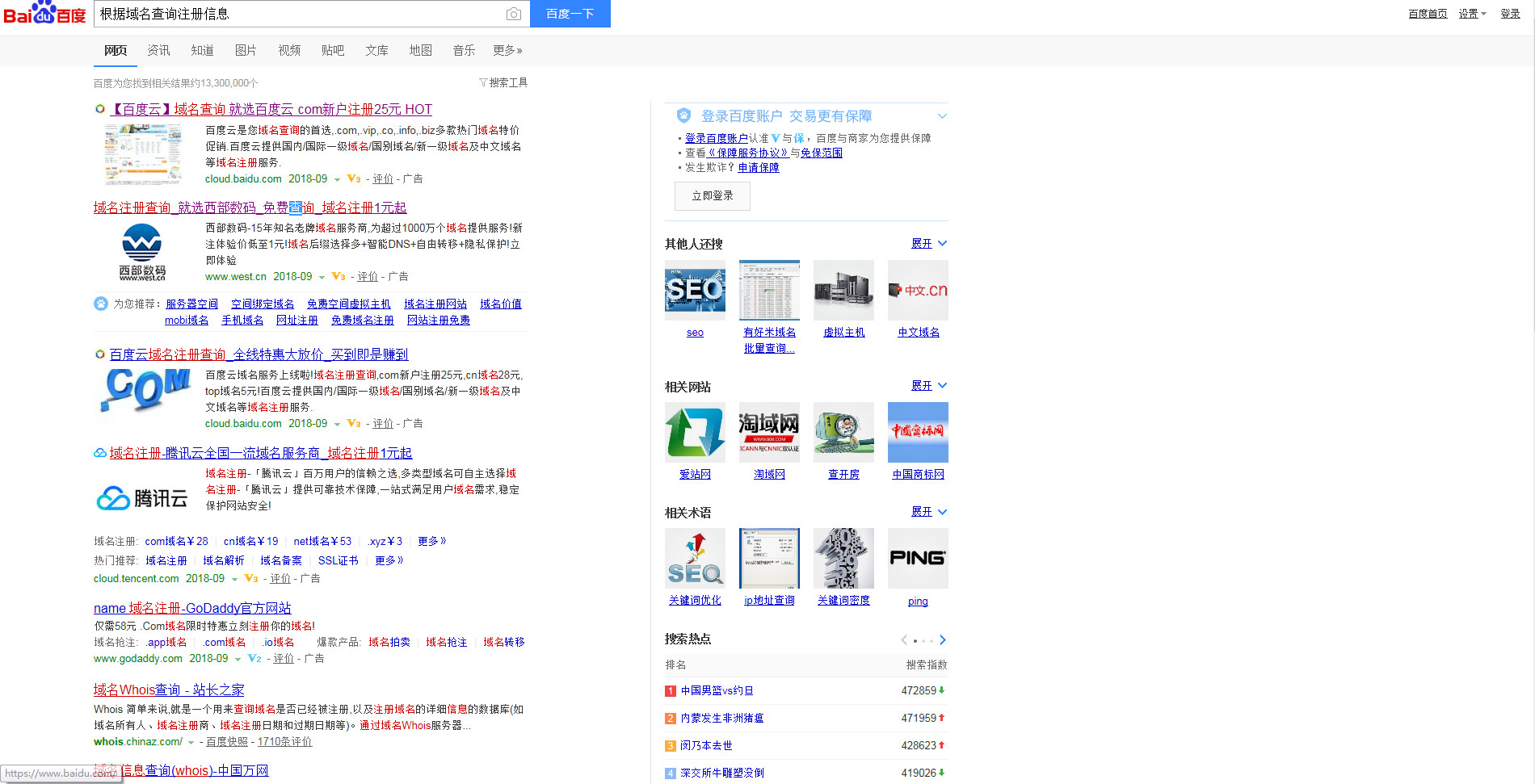Switch to the 图片 tab
The width and height of the screenshot is (1535, 784).
[246, 50]
